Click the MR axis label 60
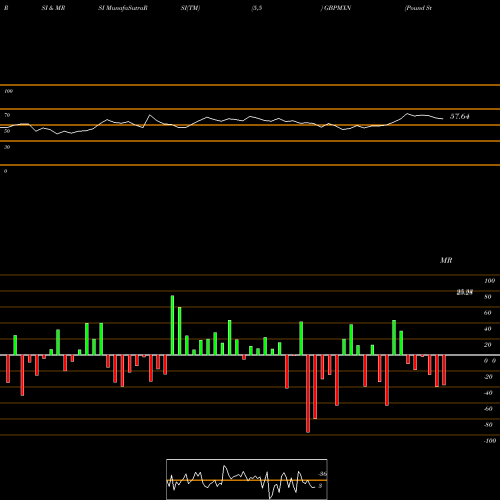 tap(487, 313)
